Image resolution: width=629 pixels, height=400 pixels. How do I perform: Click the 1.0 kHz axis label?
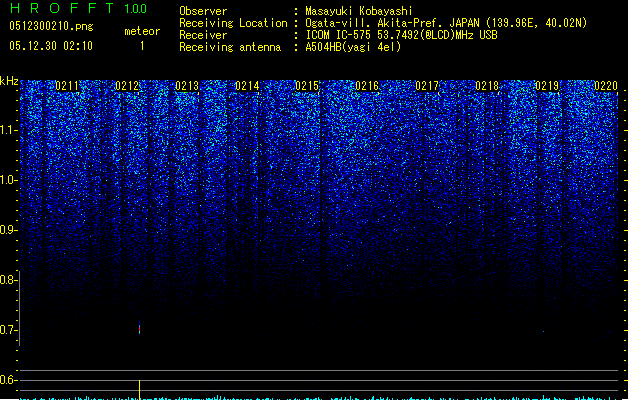point(8,180)
